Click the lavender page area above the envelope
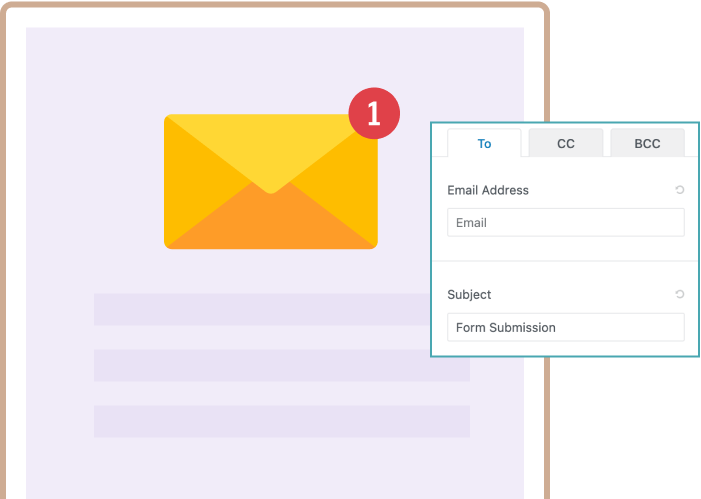701x499 pixels. 270,65
